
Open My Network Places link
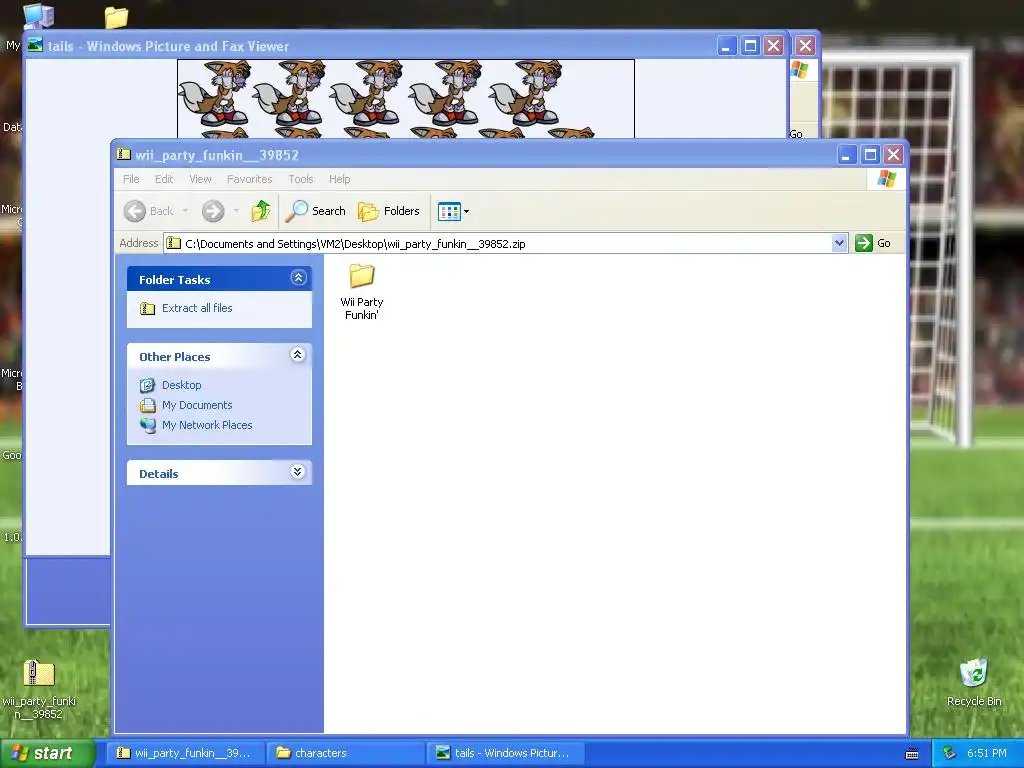click(x=207, y=425)
